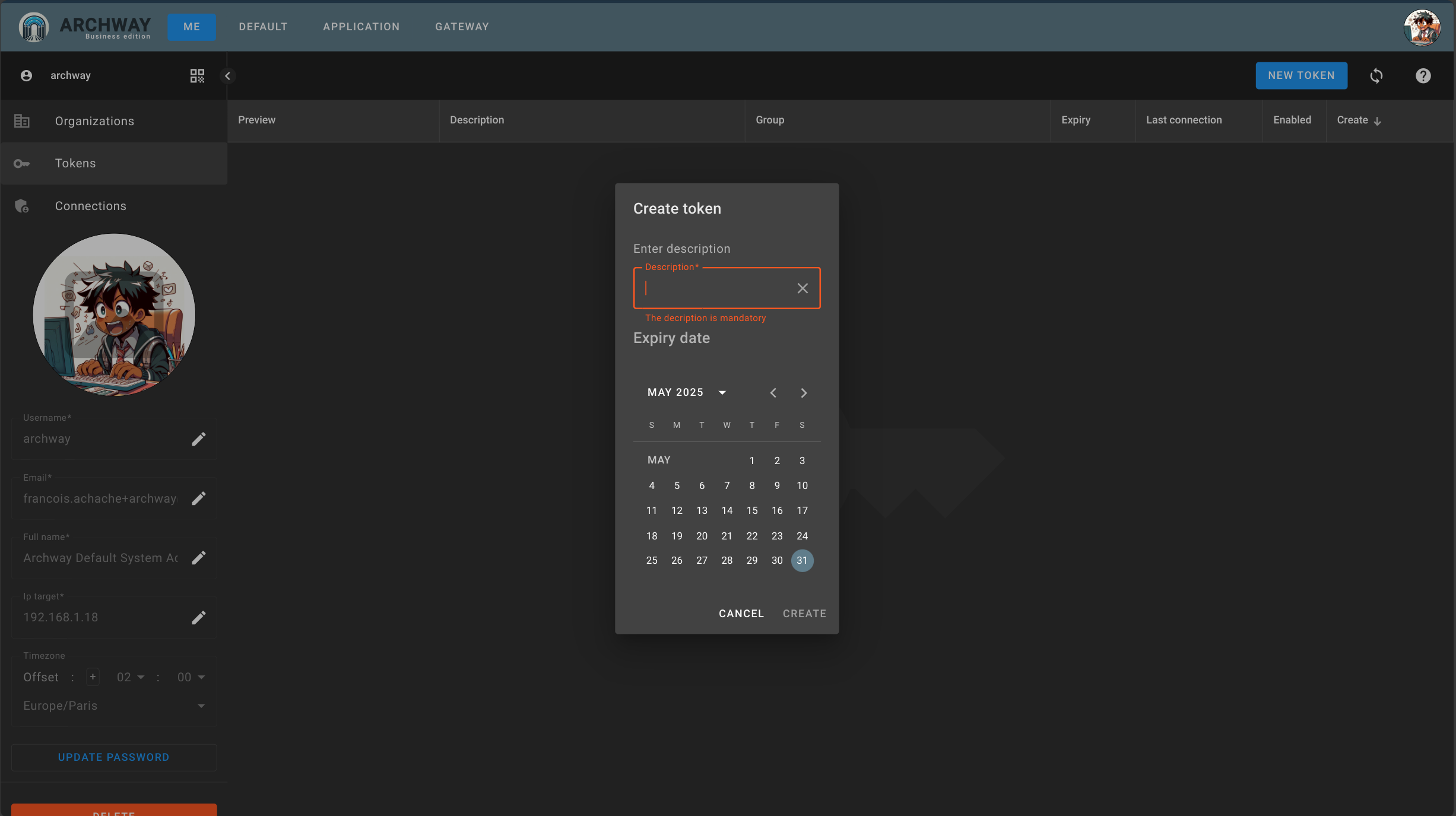Click the Tokens key icon

[x=22, y=163]
